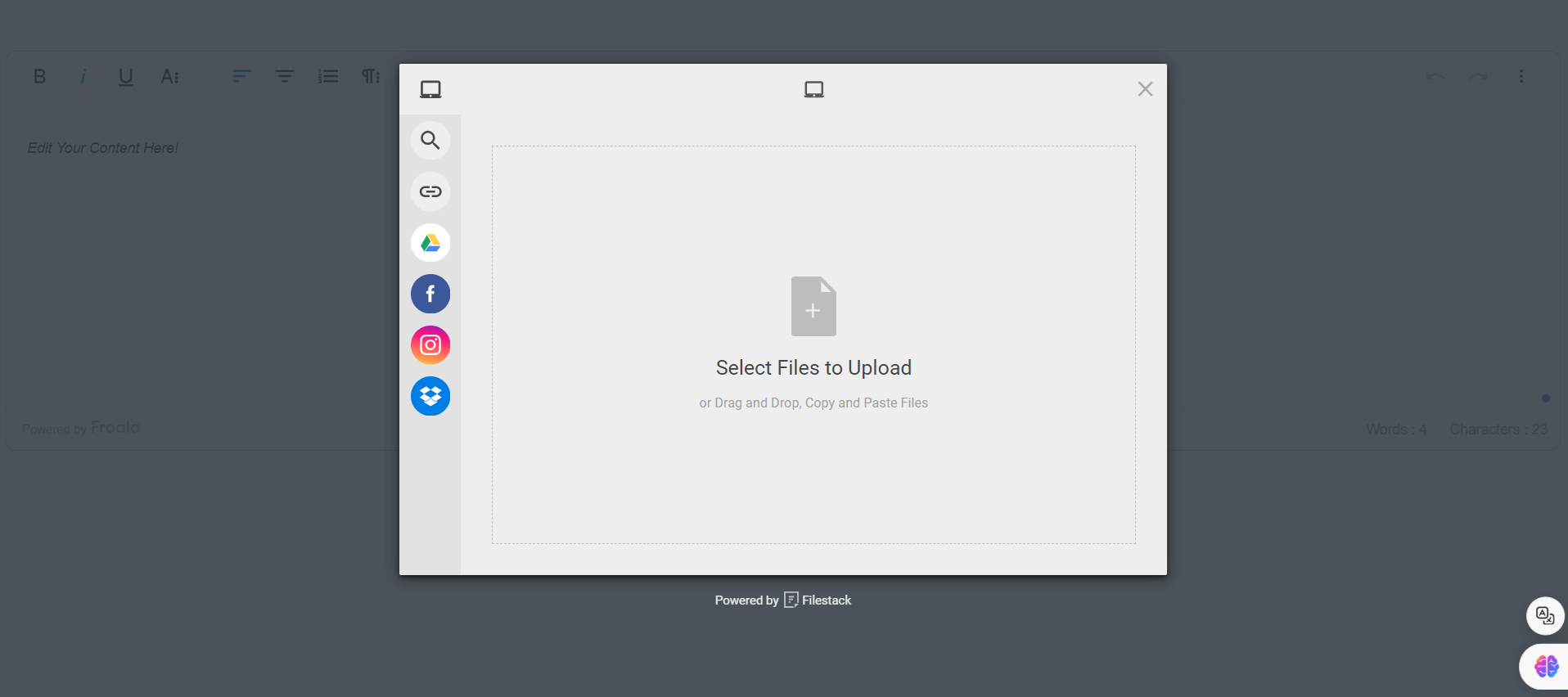
Task: Insert ordered list in editor toolbar
Action: point(328,76)
